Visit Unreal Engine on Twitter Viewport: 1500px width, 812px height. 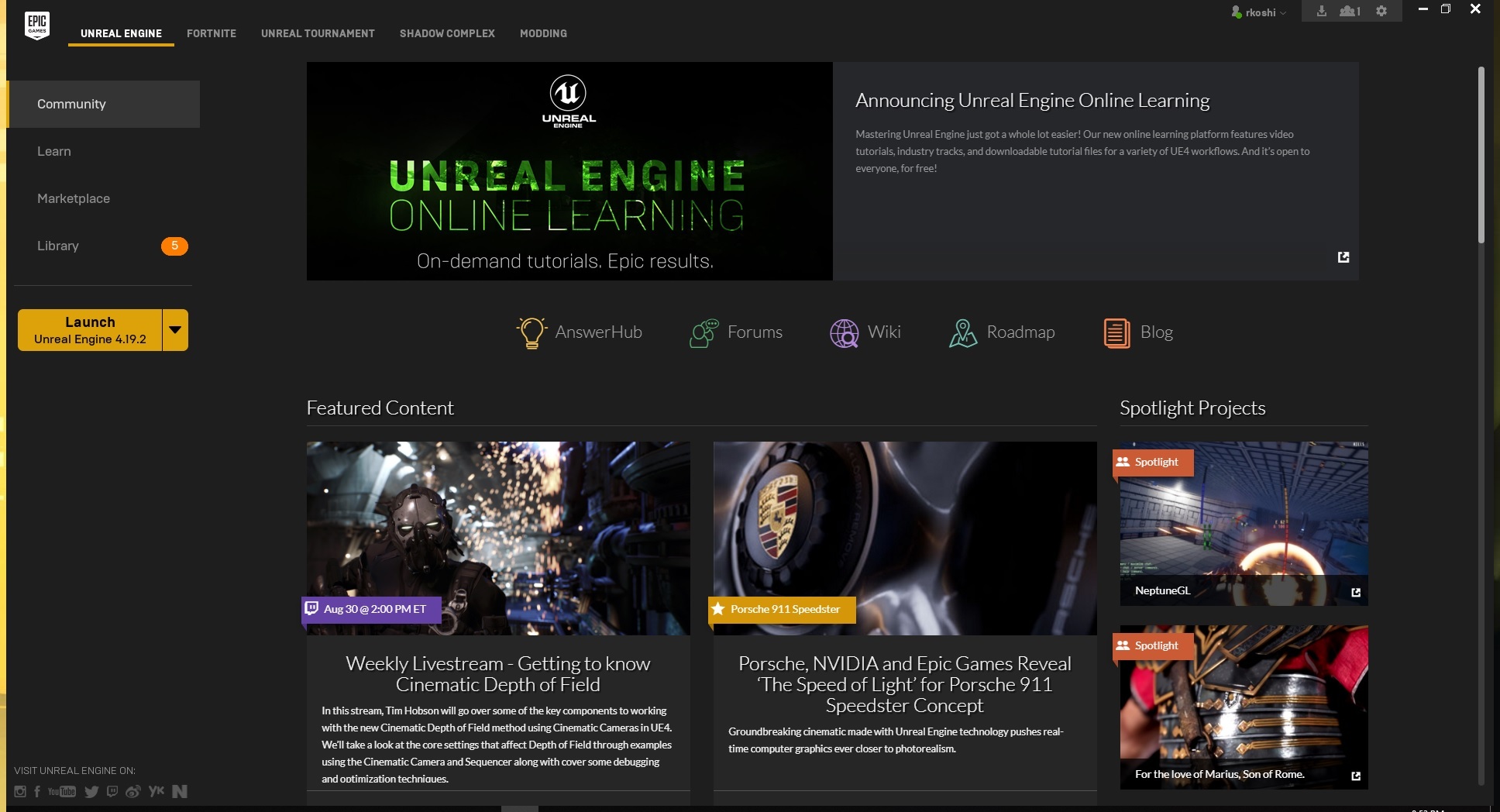91,791
